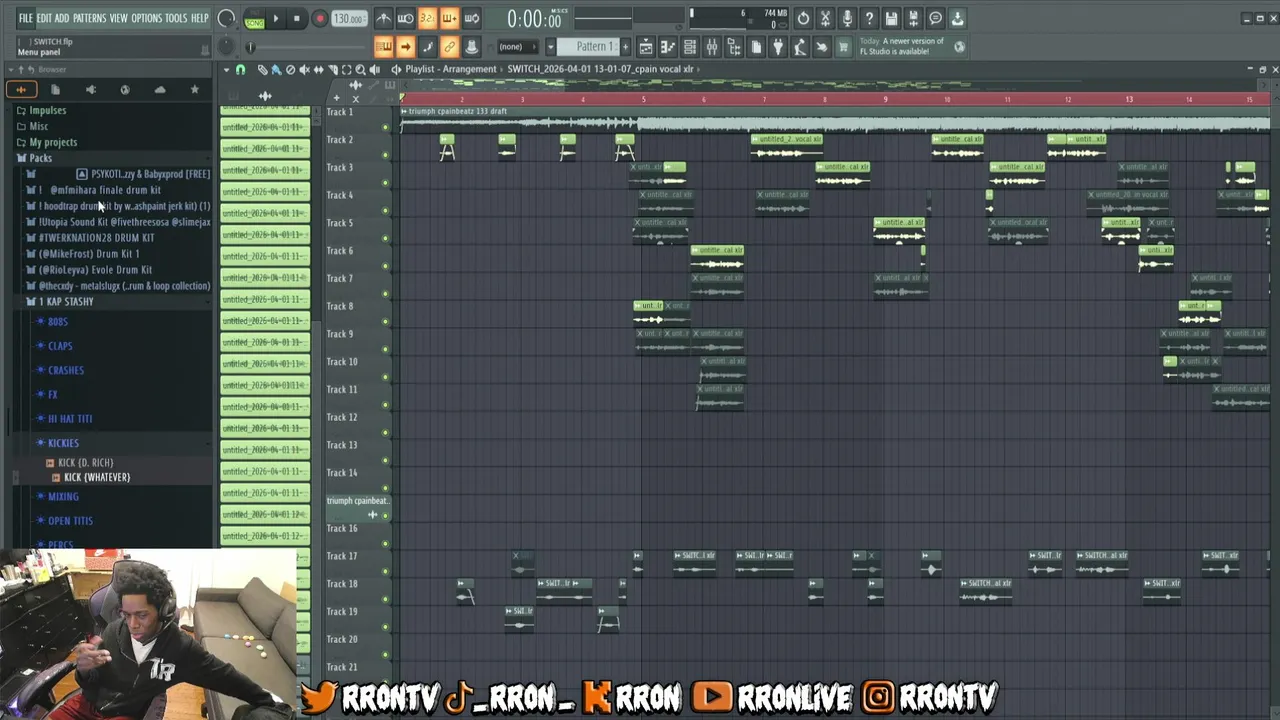Toggle the 3-2-1 recording countdown
Viewport: 1280px width, 720px height.
pyautogui.click(x=427, y=18)
